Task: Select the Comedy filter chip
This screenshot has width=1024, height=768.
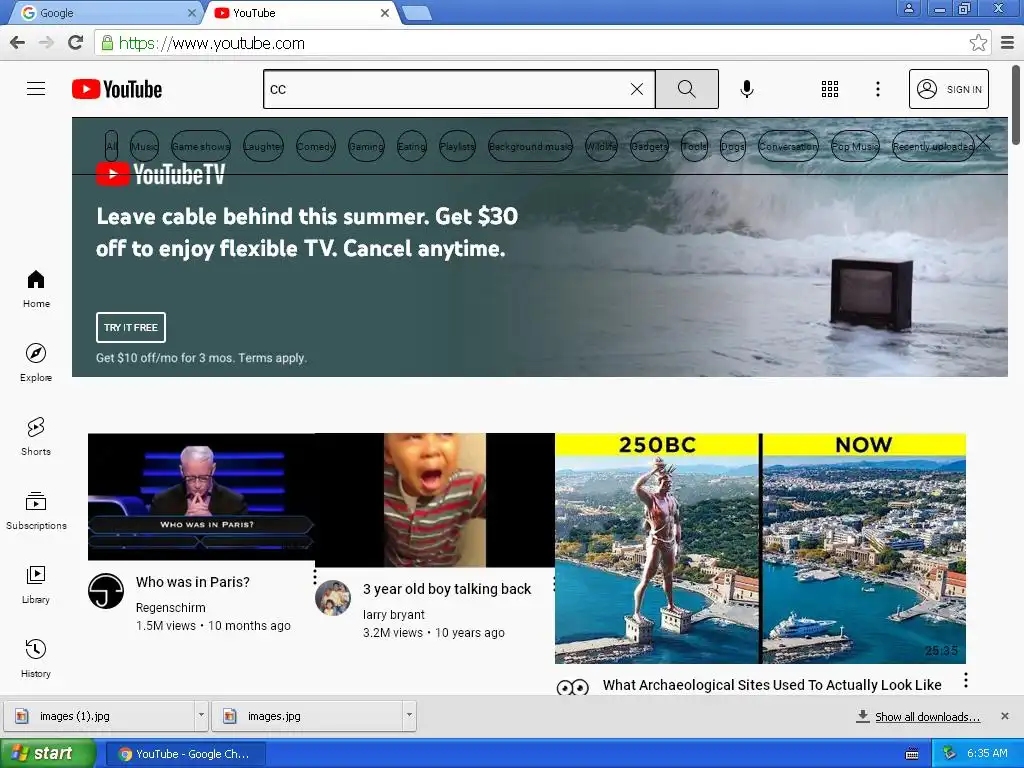Action: pos(315,146)
